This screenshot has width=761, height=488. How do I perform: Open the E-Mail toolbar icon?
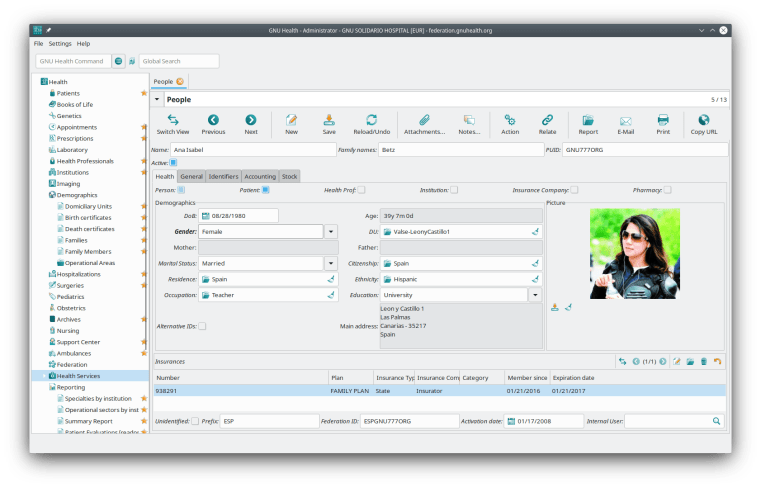coord(625,121)
